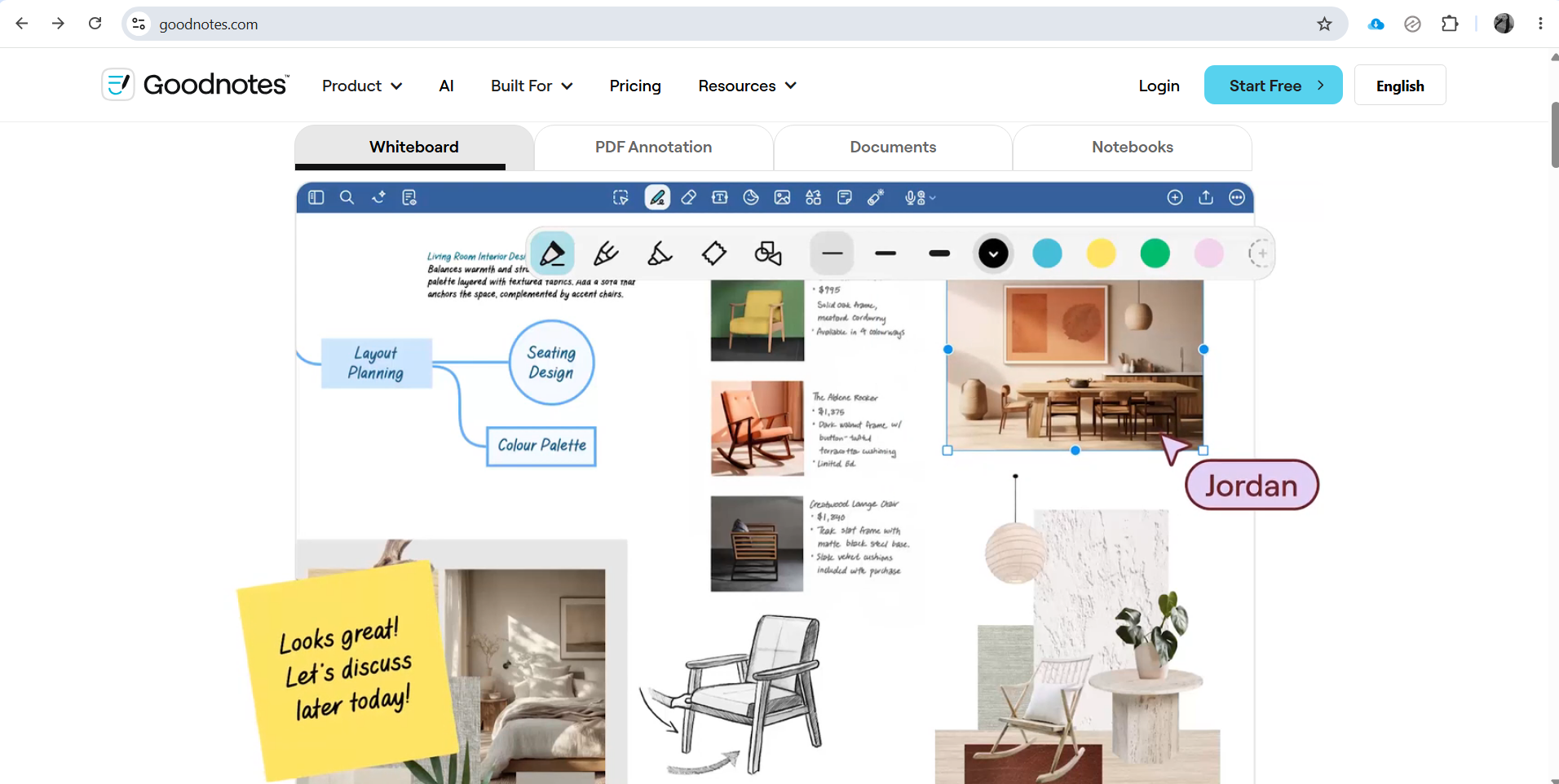Open the black color dropdown swatch
Screen dimensions: 1559x784
point(993,253)
